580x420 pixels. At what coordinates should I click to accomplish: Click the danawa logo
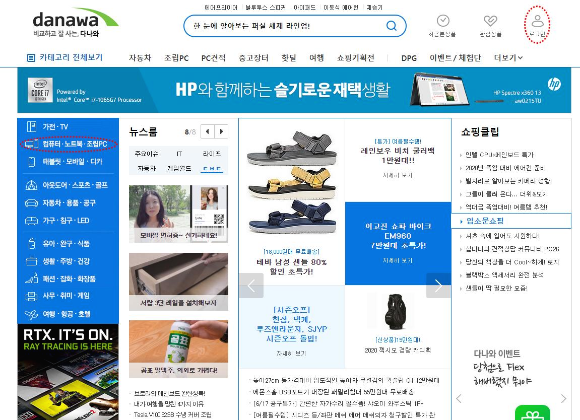coord(75,23)
